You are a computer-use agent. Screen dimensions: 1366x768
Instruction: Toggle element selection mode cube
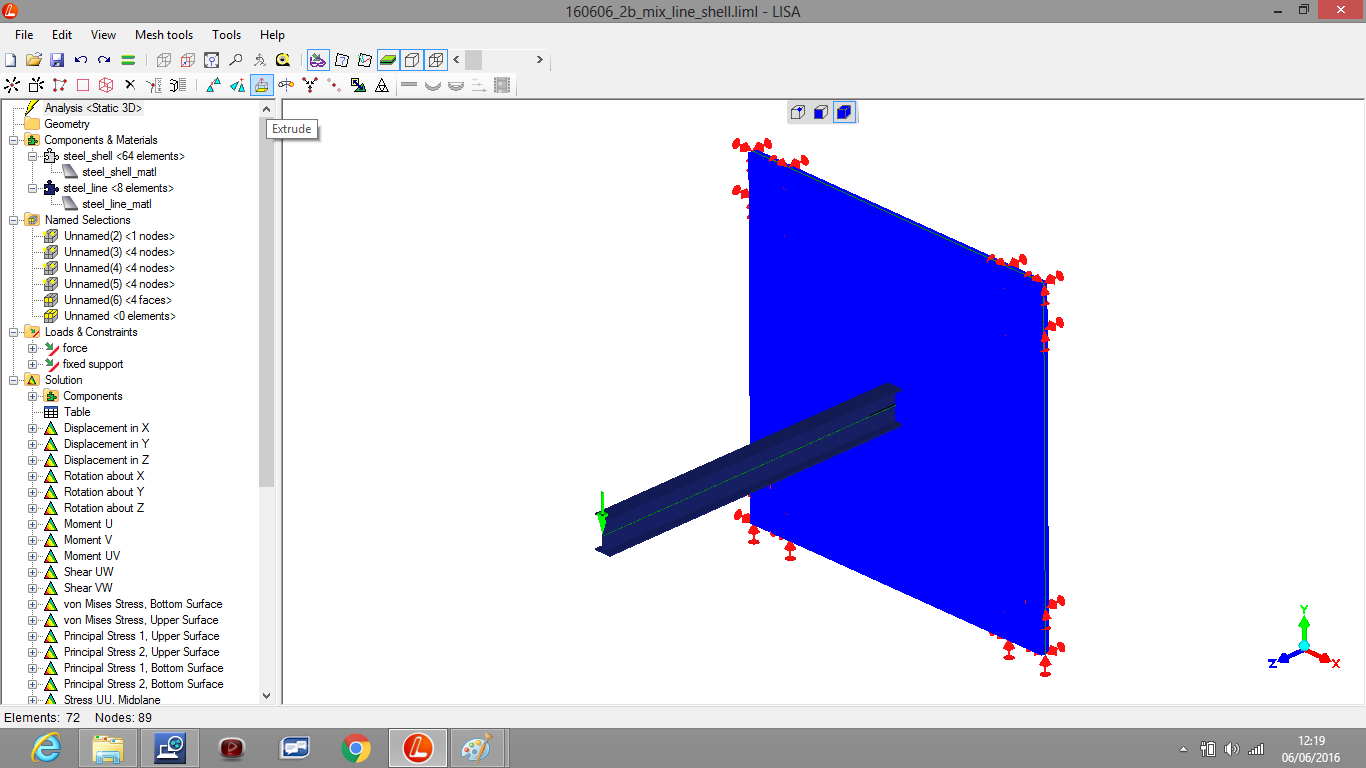(x=844, y=112)
